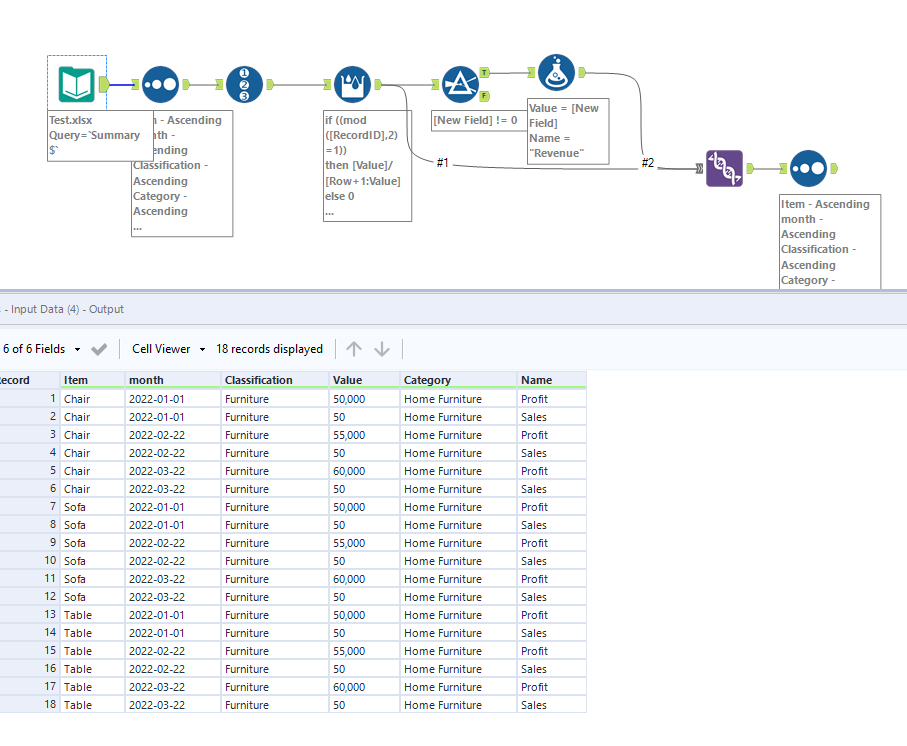Click the Classification column header
The image size is (907, 746).
point(258,380)
